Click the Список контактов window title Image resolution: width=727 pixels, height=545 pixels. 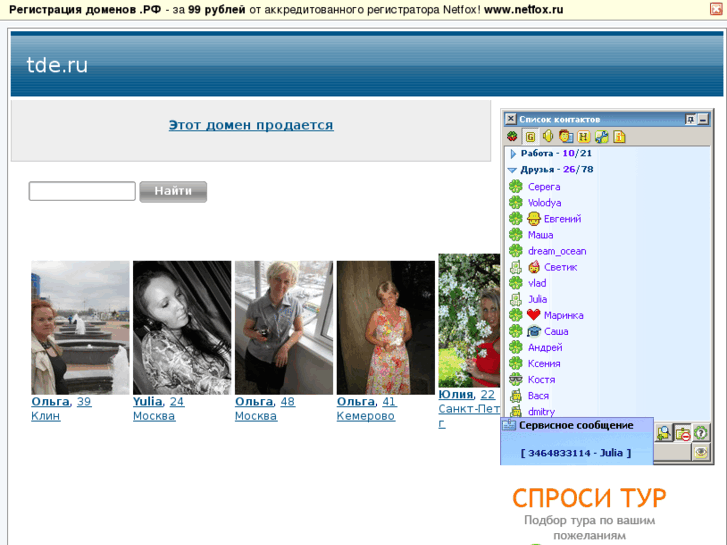(560, 120)
